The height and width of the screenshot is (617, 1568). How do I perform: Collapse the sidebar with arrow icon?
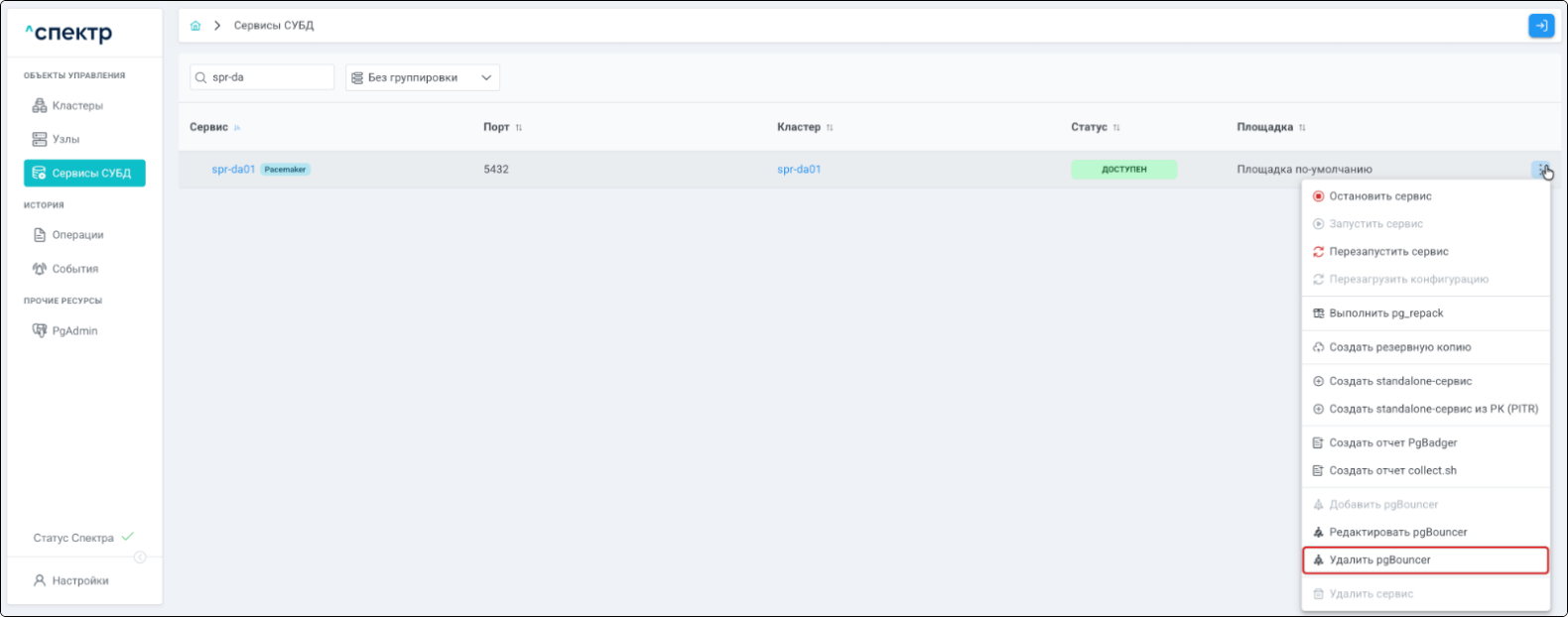140,557
